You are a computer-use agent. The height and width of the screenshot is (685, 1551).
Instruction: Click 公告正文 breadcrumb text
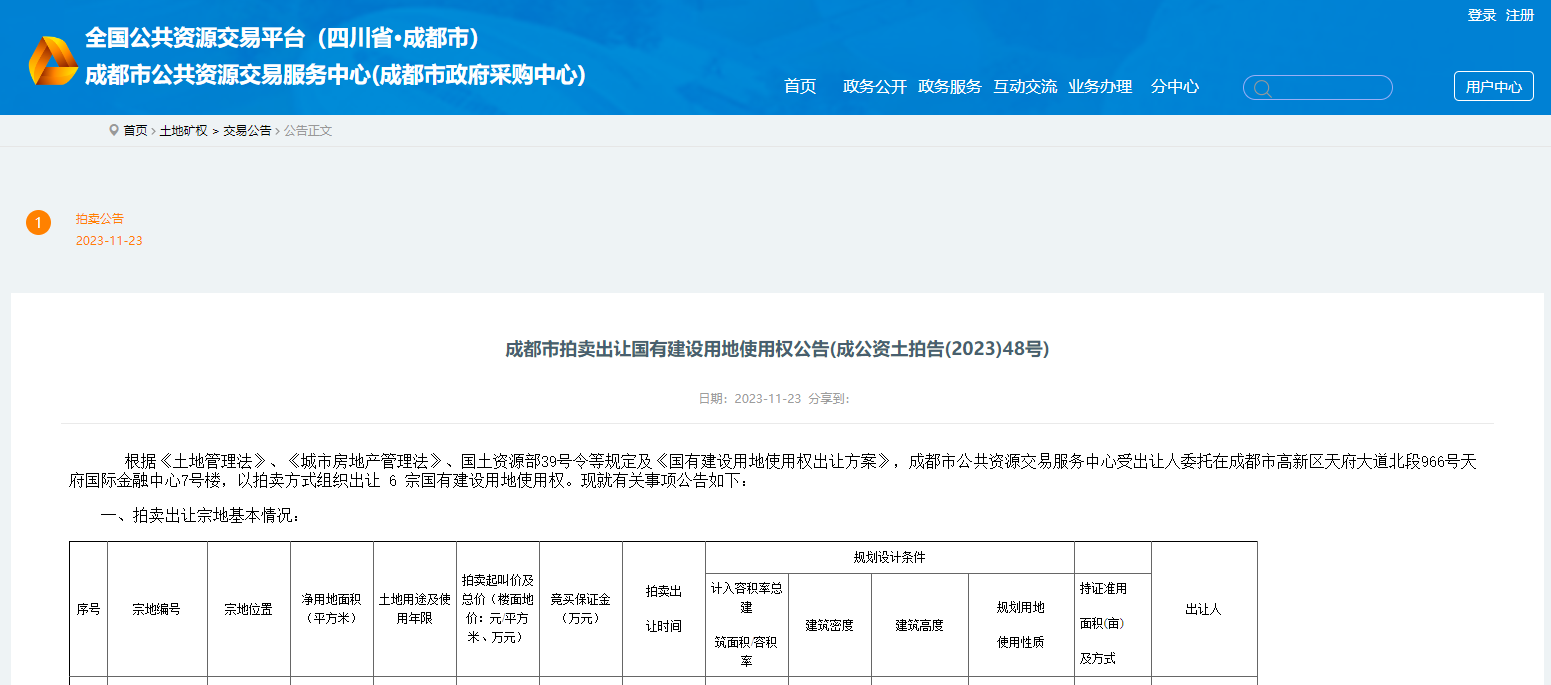(308, 131)
